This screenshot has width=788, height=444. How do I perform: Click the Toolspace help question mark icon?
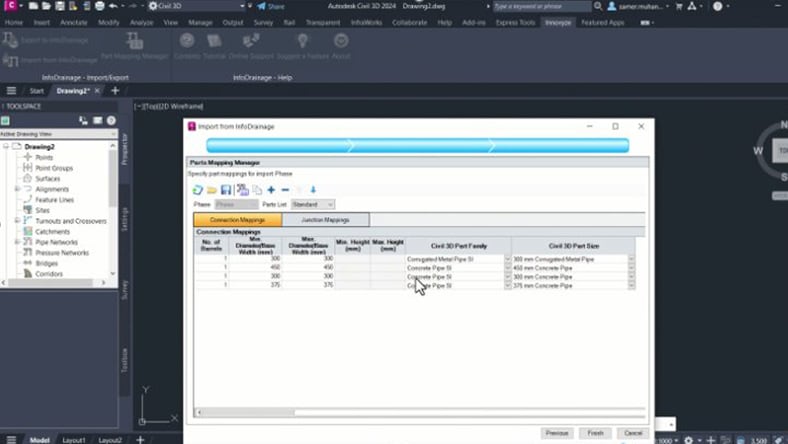point(111,120)
